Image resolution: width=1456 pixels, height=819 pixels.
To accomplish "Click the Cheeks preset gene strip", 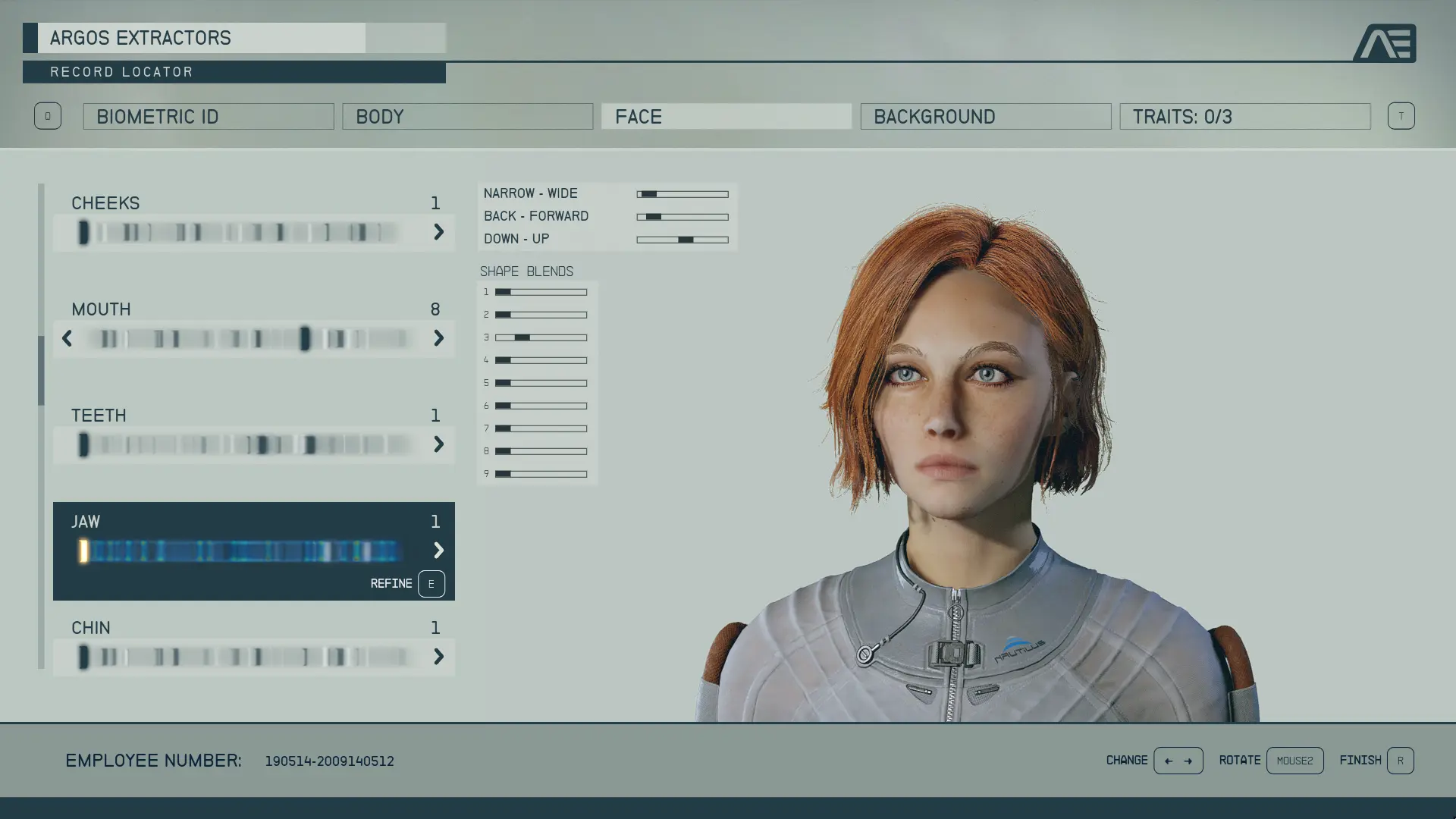I will 239,232.
